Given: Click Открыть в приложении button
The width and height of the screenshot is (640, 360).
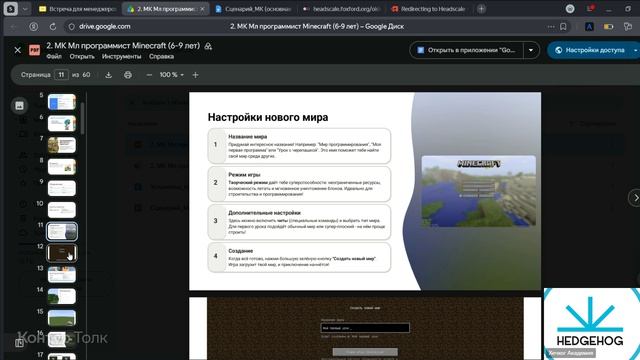Looking at the screenshot, I should (x=466, y=50).
